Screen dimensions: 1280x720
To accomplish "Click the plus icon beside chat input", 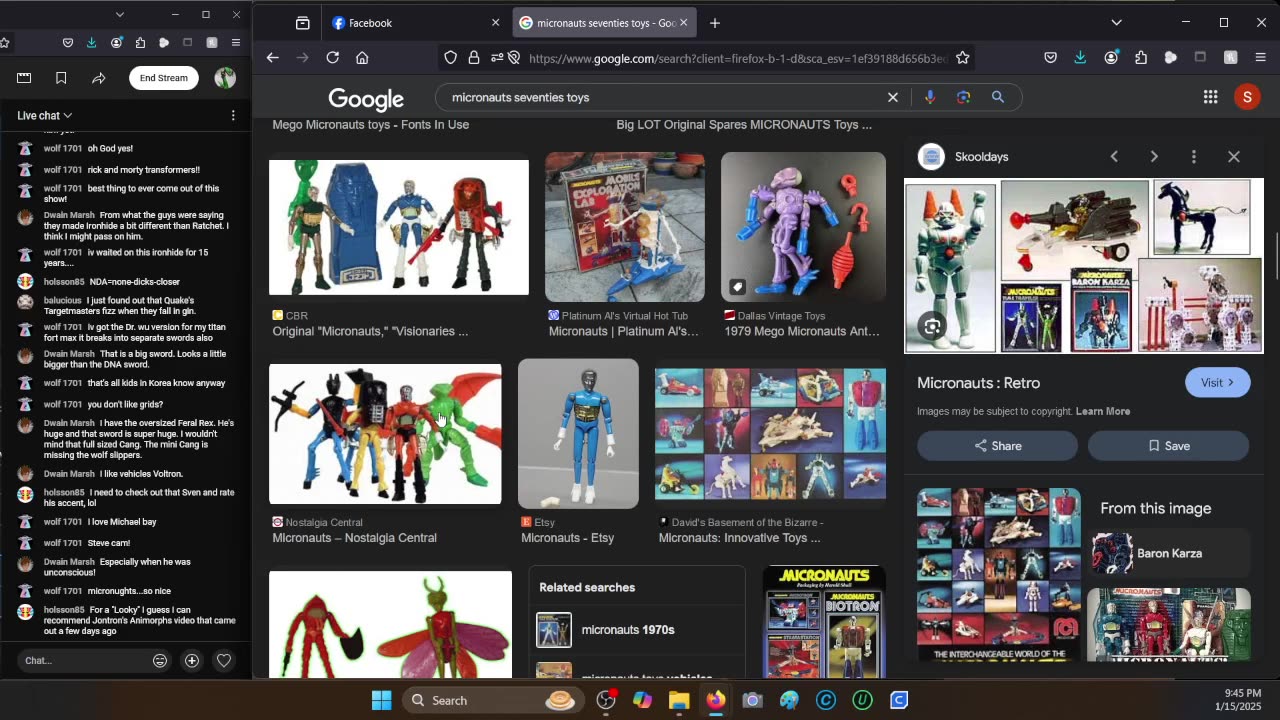I will 192,660.
